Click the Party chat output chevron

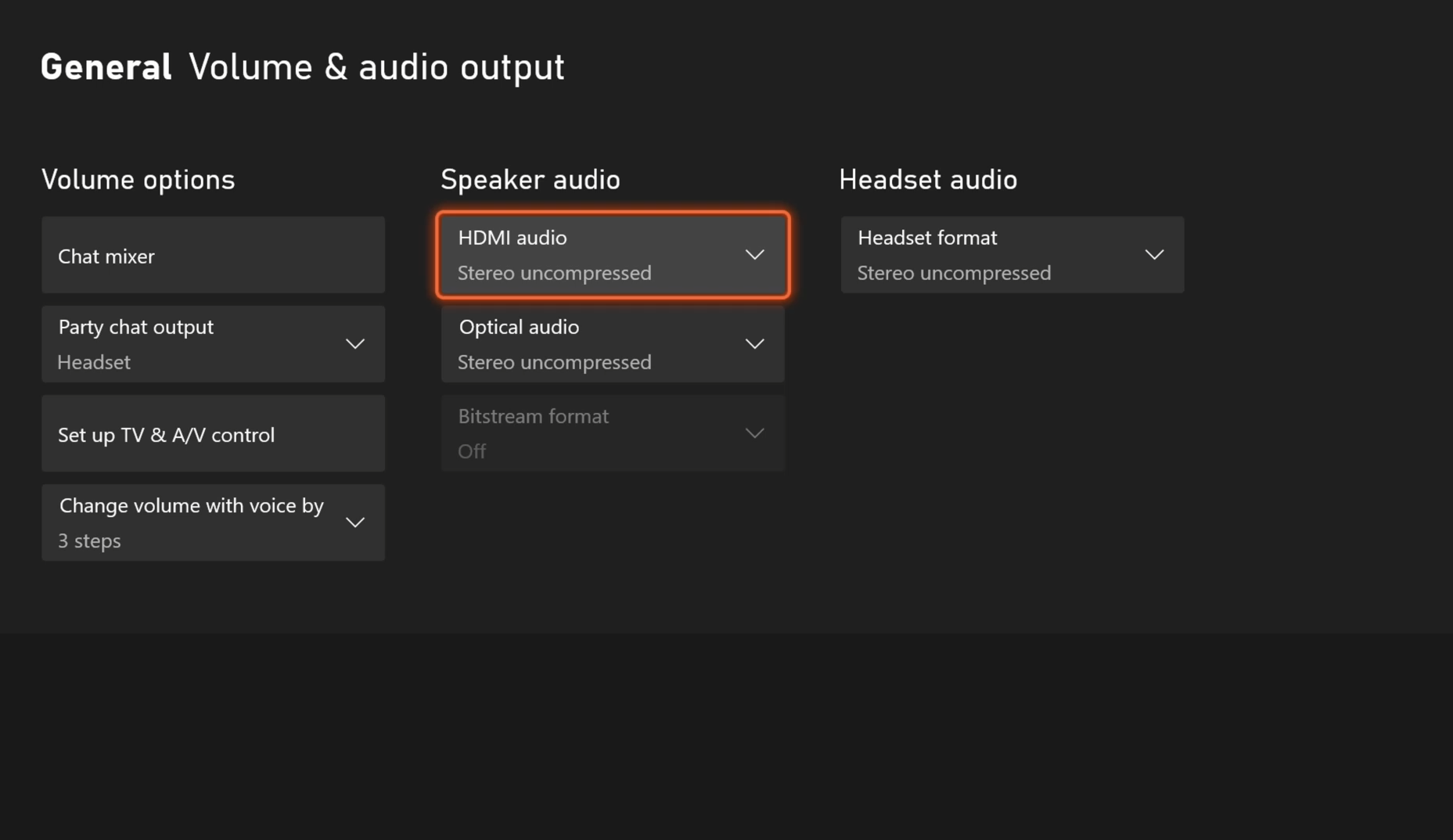coord(354,343)
